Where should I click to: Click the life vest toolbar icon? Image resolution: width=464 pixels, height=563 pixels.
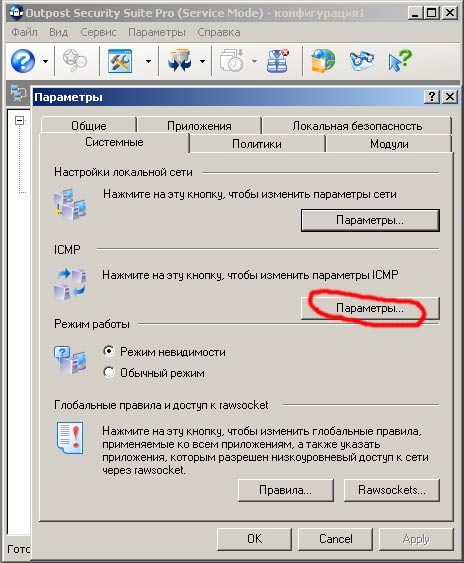(278, 61)
